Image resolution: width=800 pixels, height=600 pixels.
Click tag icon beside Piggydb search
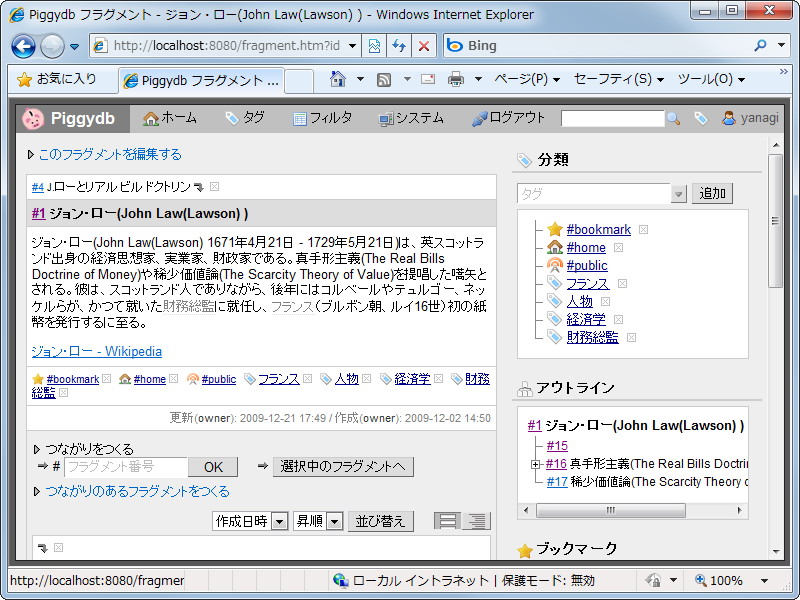(701, 118)
